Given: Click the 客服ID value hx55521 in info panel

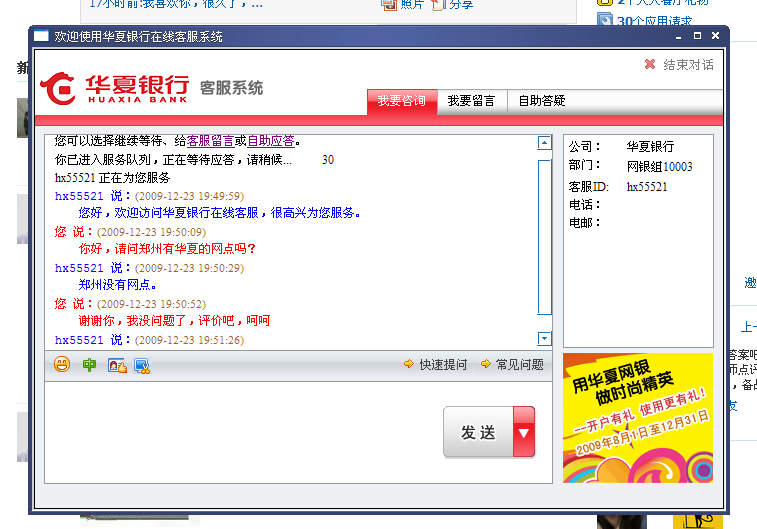Looking at the screenshot, I should click(647, 187).
